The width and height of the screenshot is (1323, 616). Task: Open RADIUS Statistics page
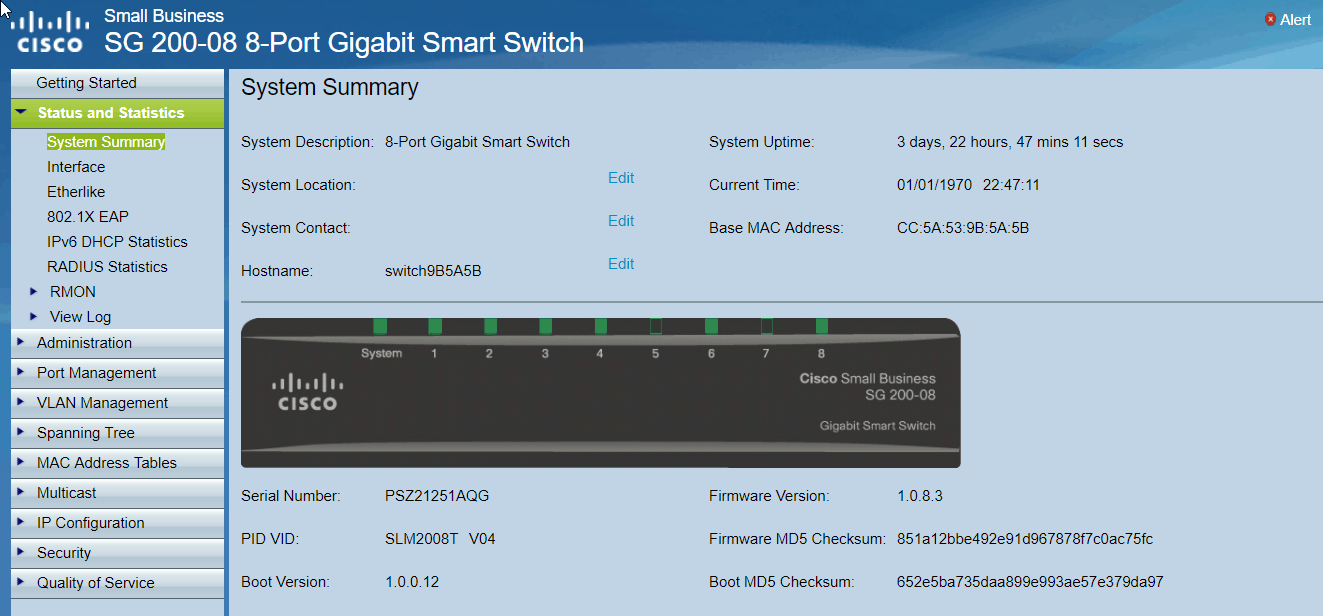pos(107,267)
